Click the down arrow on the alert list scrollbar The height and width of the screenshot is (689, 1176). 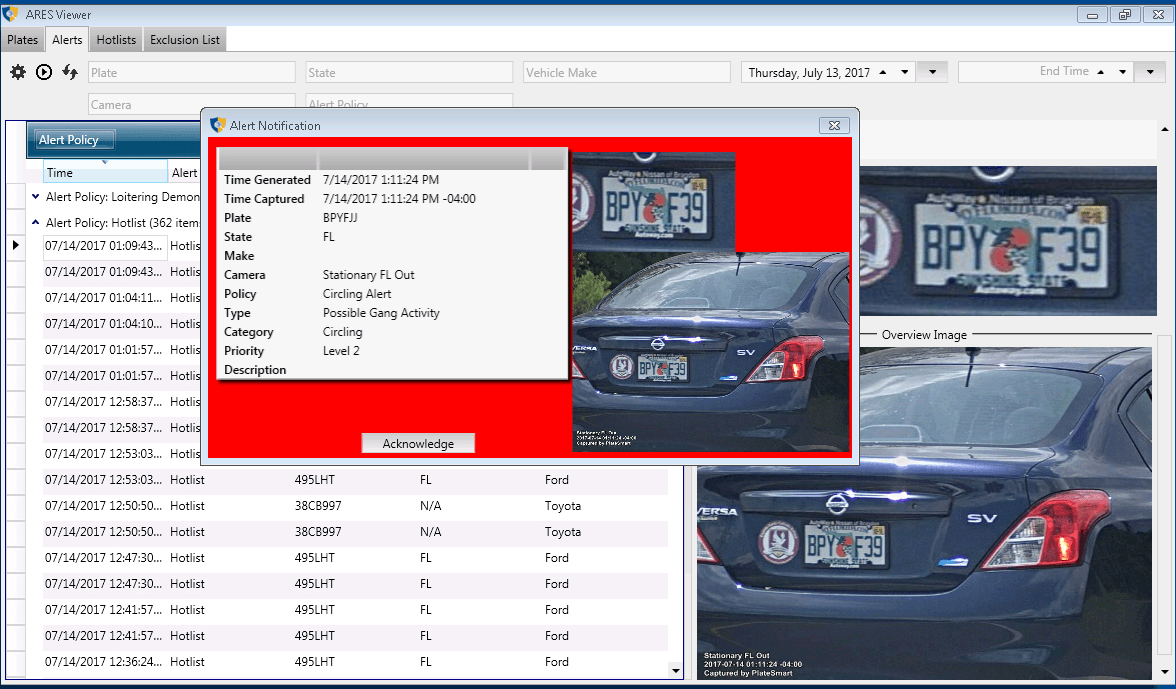[675, 671]
